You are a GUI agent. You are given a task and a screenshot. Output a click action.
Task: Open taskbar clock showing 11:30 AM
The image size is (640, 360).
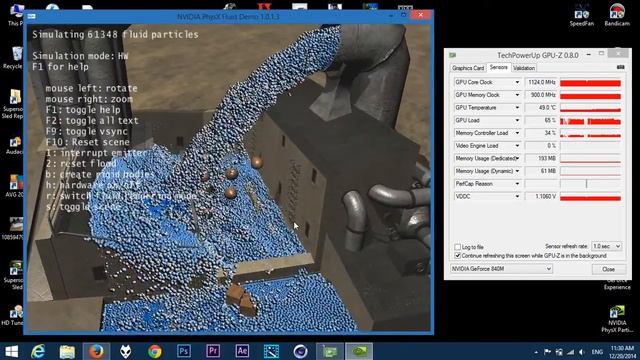(622, 352)
